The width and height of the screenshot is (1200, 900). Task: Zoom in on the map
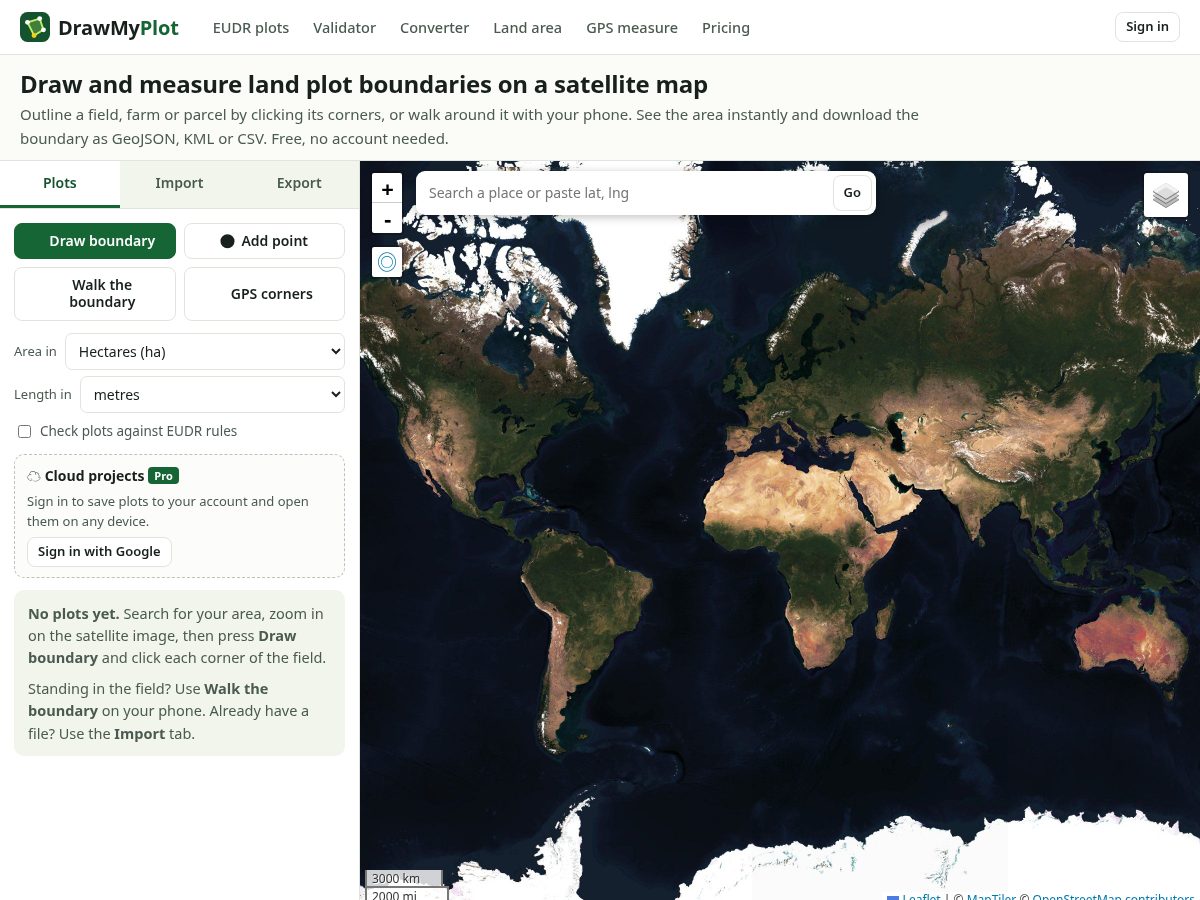coord(387,189)
